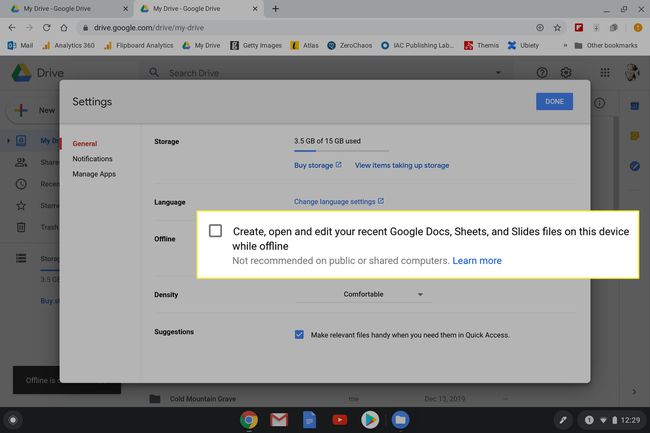Reload the page

pos(46,28)
